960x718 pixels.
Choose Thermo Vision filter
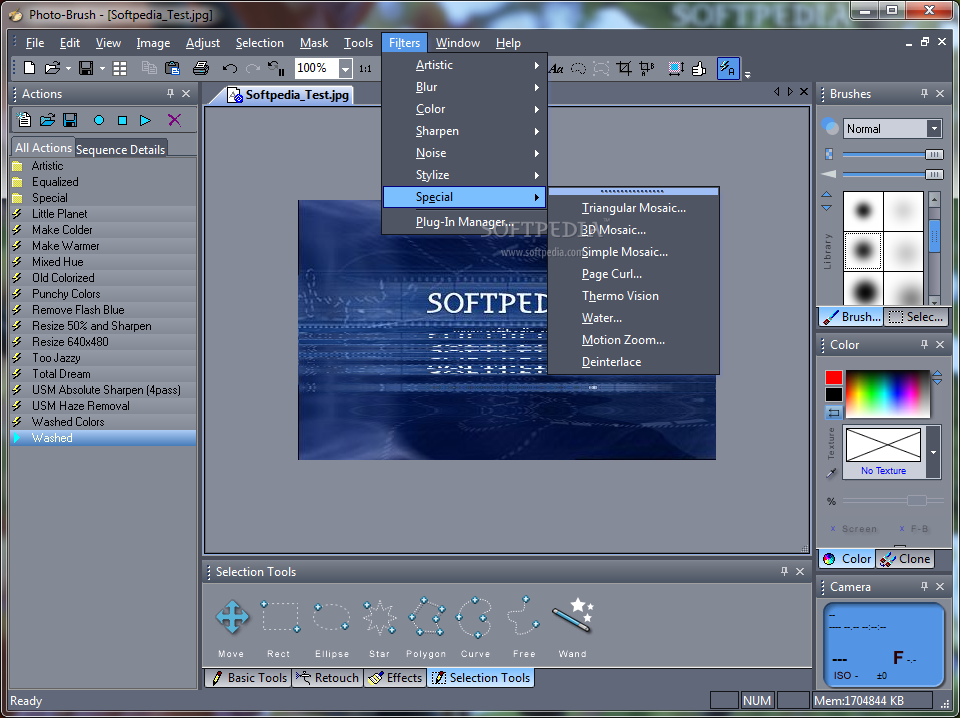point(634,296)
